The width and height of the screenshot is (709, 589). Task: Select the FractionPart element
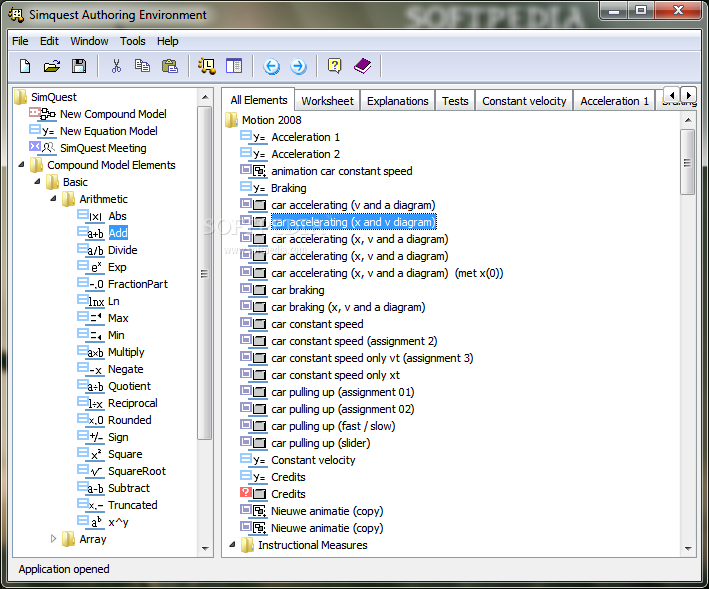(138, 284)
